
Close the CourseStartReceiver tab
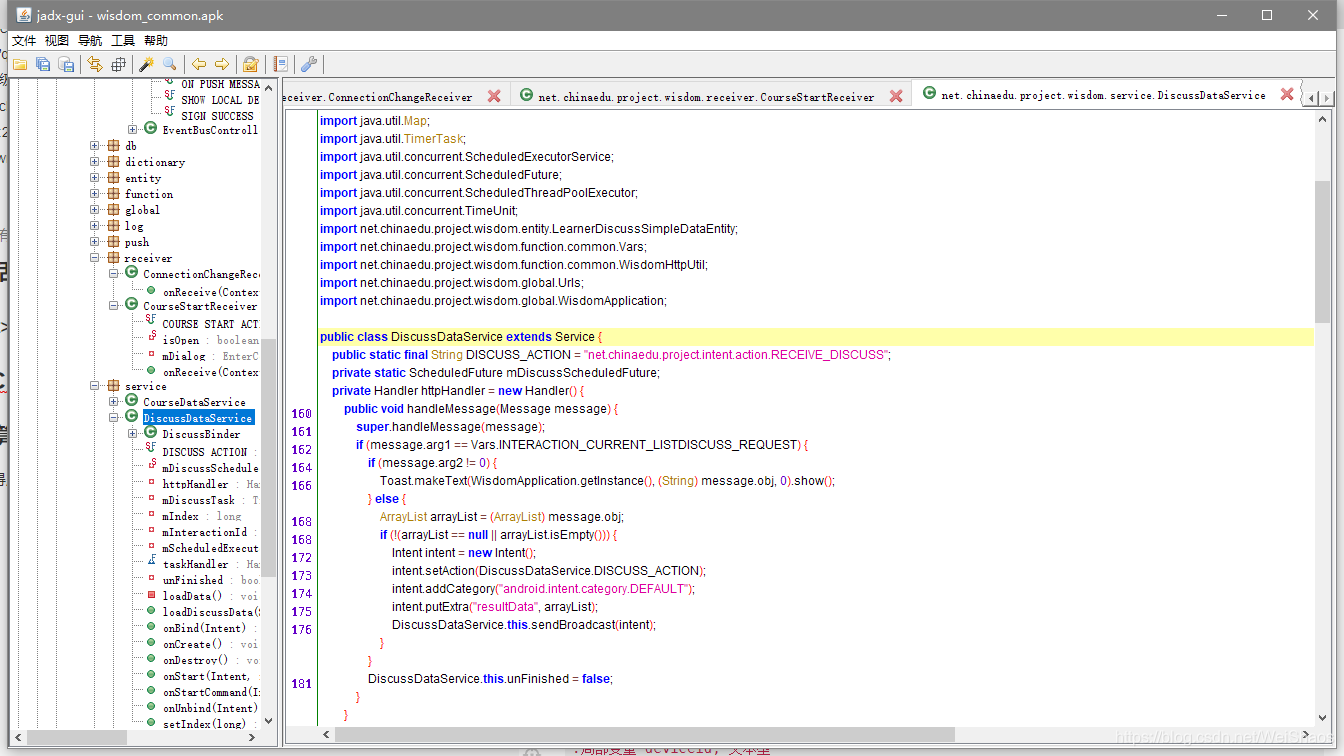[896, 97]
